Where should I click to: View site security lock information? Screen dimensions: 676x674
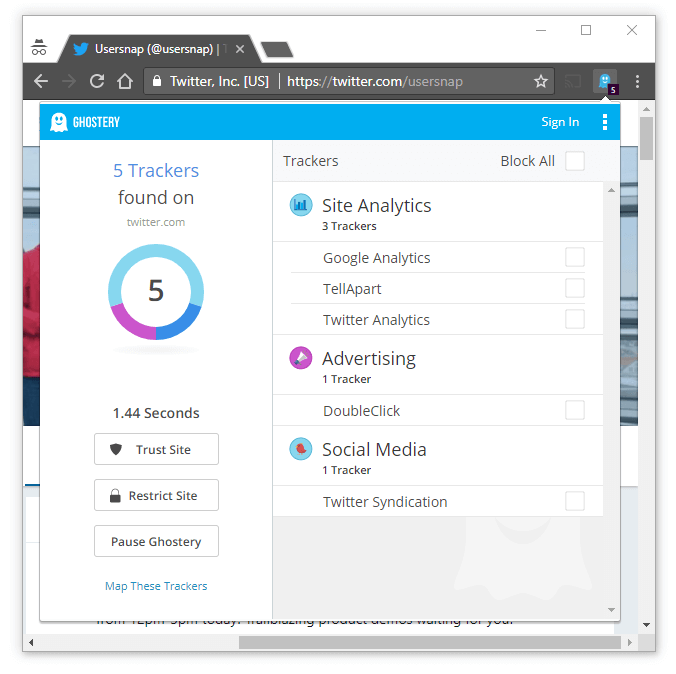[157, 81]
